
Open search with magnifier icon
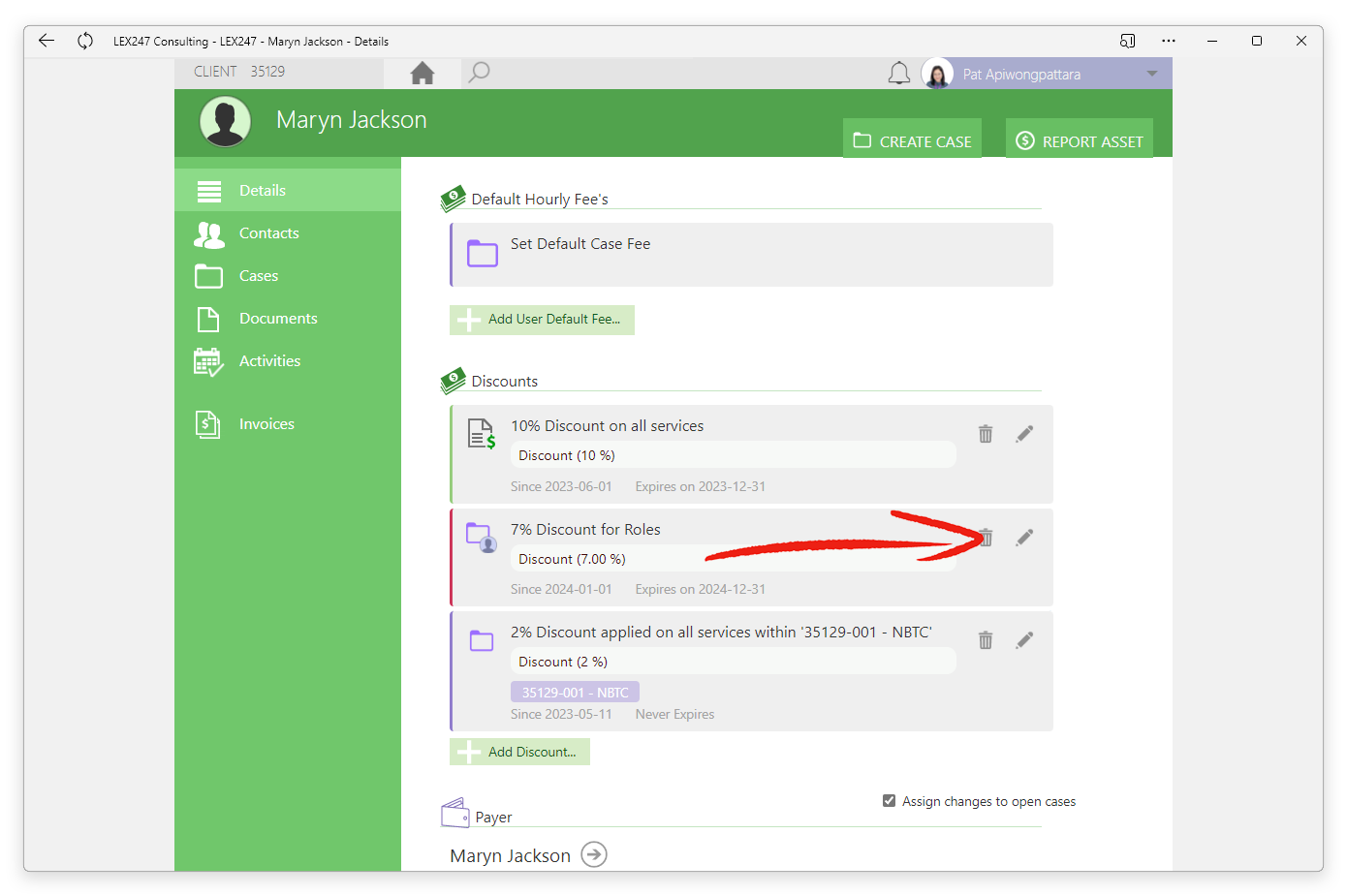tap(479, 73)
